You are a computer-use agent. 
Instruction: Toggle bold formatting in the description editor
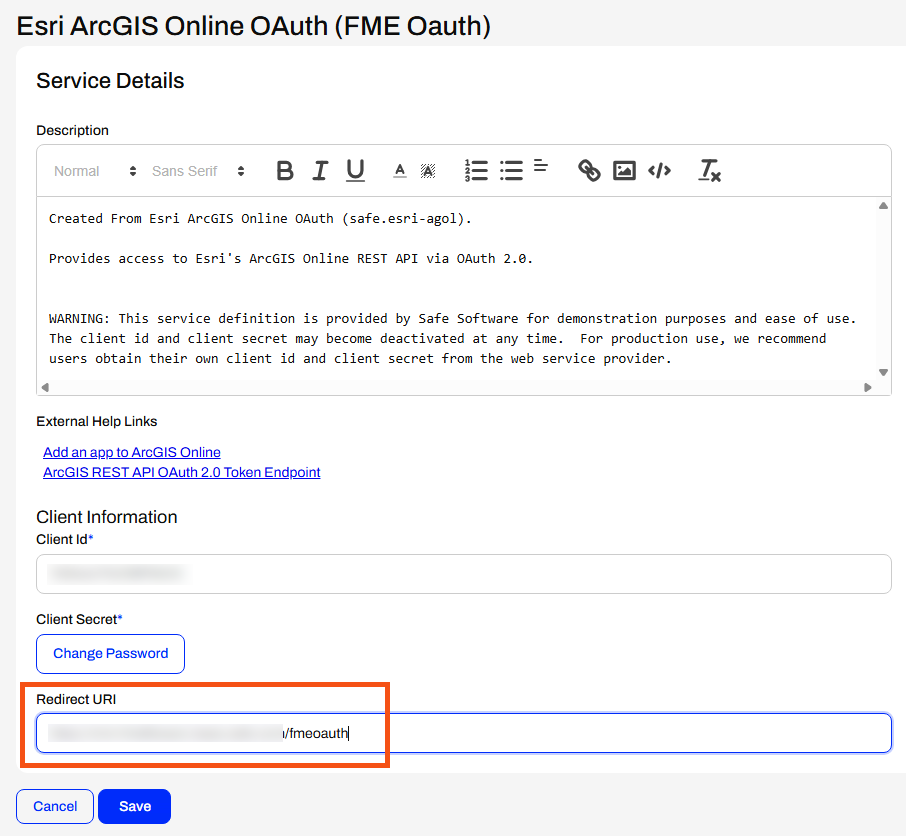[285, 170]
